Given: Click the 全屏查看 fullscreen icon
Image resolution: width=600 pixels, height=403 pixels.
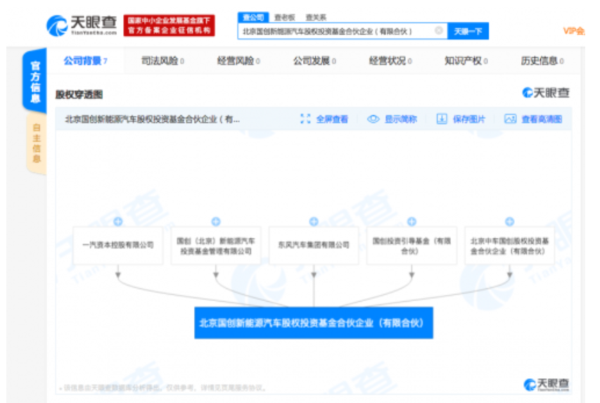Looking at the screenshot, I should pyautogui.click(x=305, y=119).
